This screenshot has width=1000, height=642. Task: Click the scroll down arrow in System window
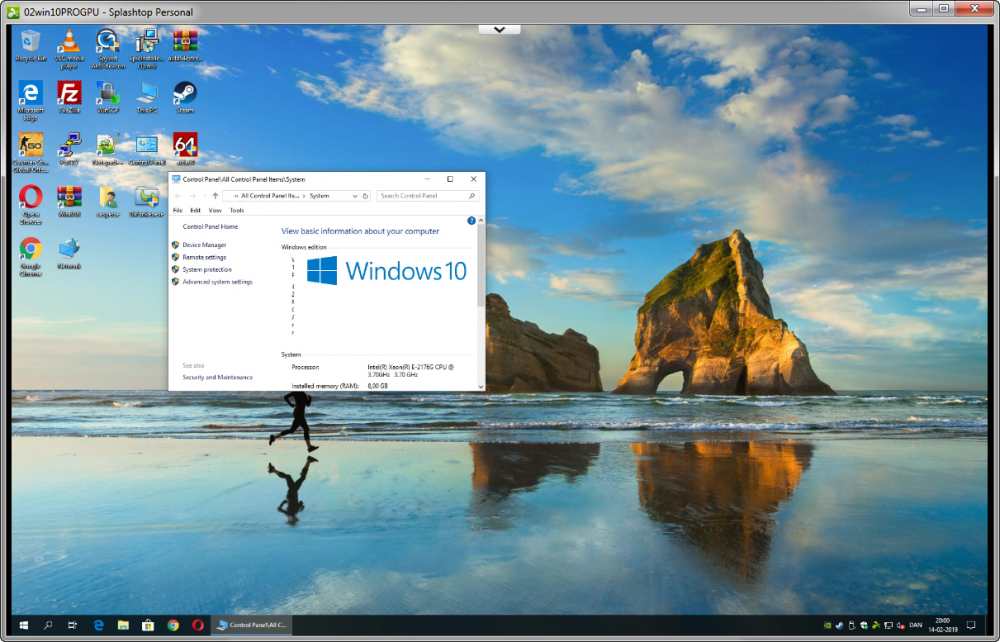481,386
